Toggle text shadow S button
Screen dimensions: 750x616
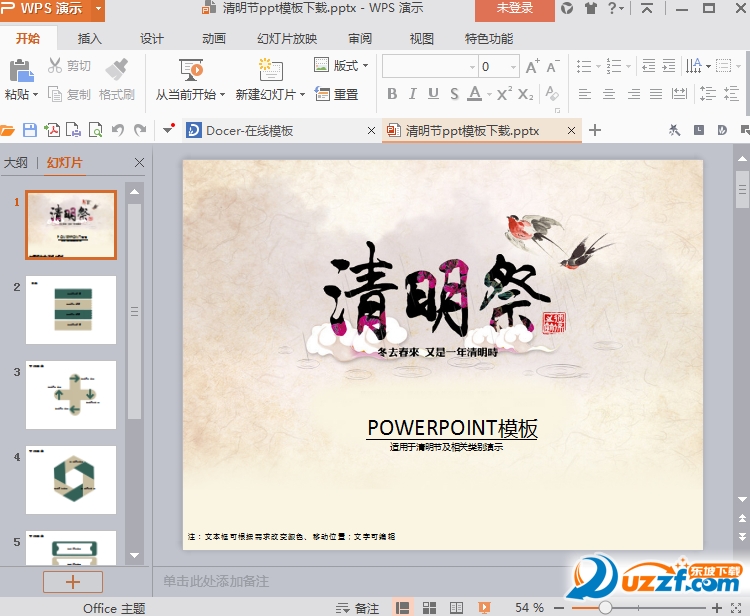(x=454, y=94)
